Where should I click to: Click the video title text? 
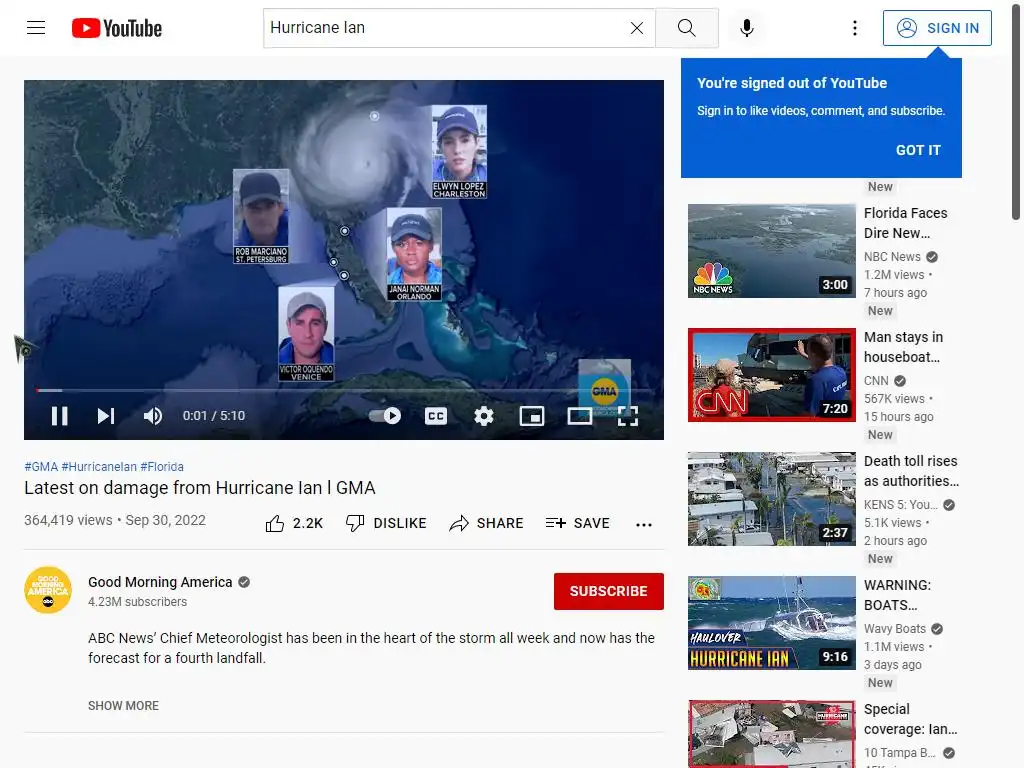pyautogui.click(x=200, y=488)
